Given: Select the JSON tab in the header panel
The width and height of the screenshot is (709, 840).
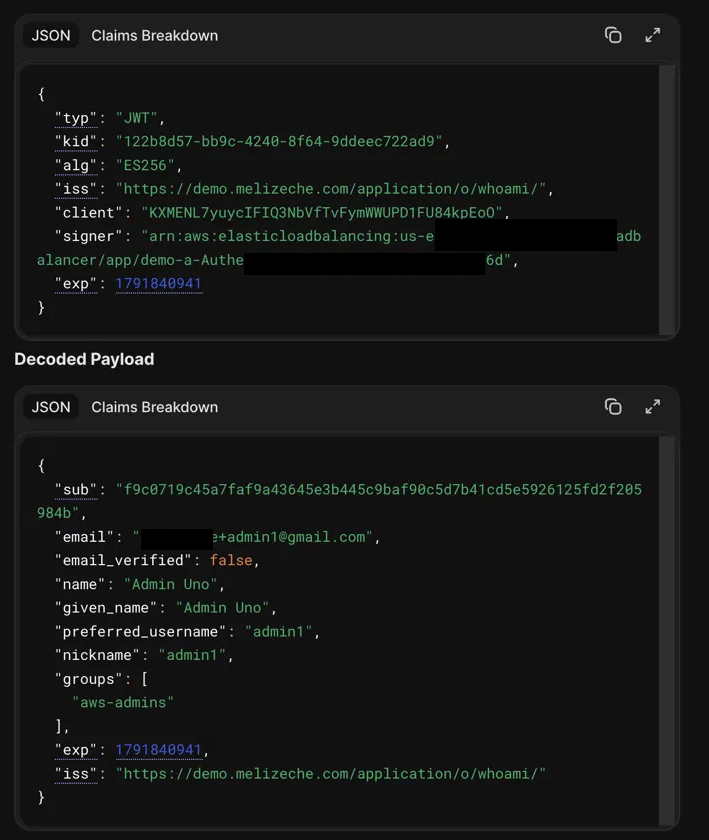Looking at the screenshot, I should (51, 35).
